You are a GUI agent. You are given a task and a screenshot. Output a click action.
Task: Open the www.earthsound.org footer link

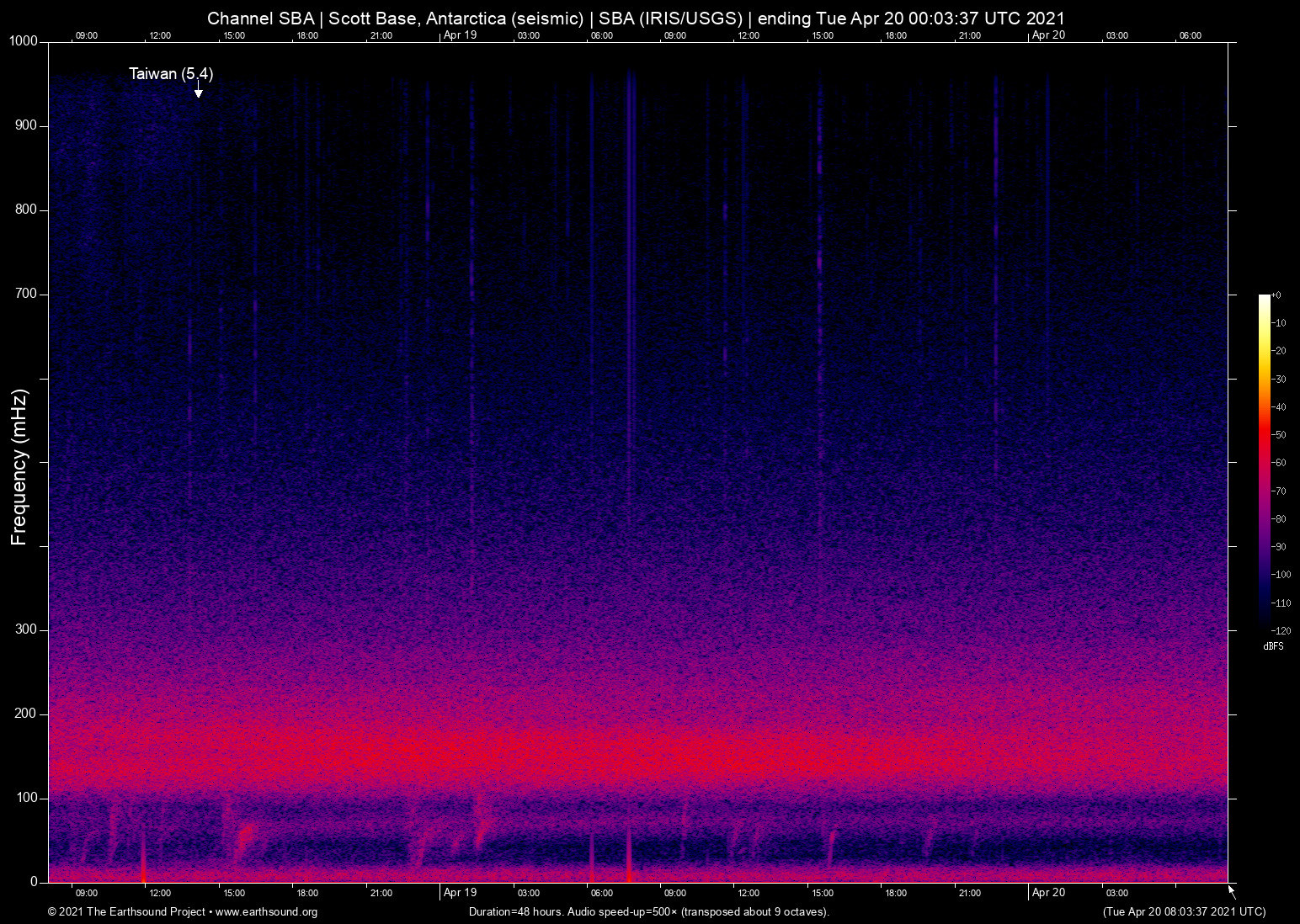point(266,912)
